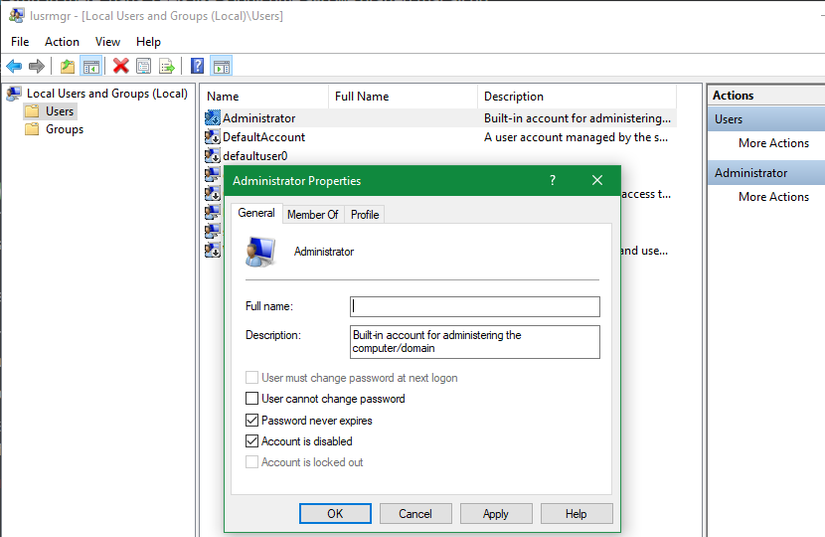The width and height of the screenshot is (825, 537).
Task: Click the Up one level folder icon
Action: [x=67, y=66]
